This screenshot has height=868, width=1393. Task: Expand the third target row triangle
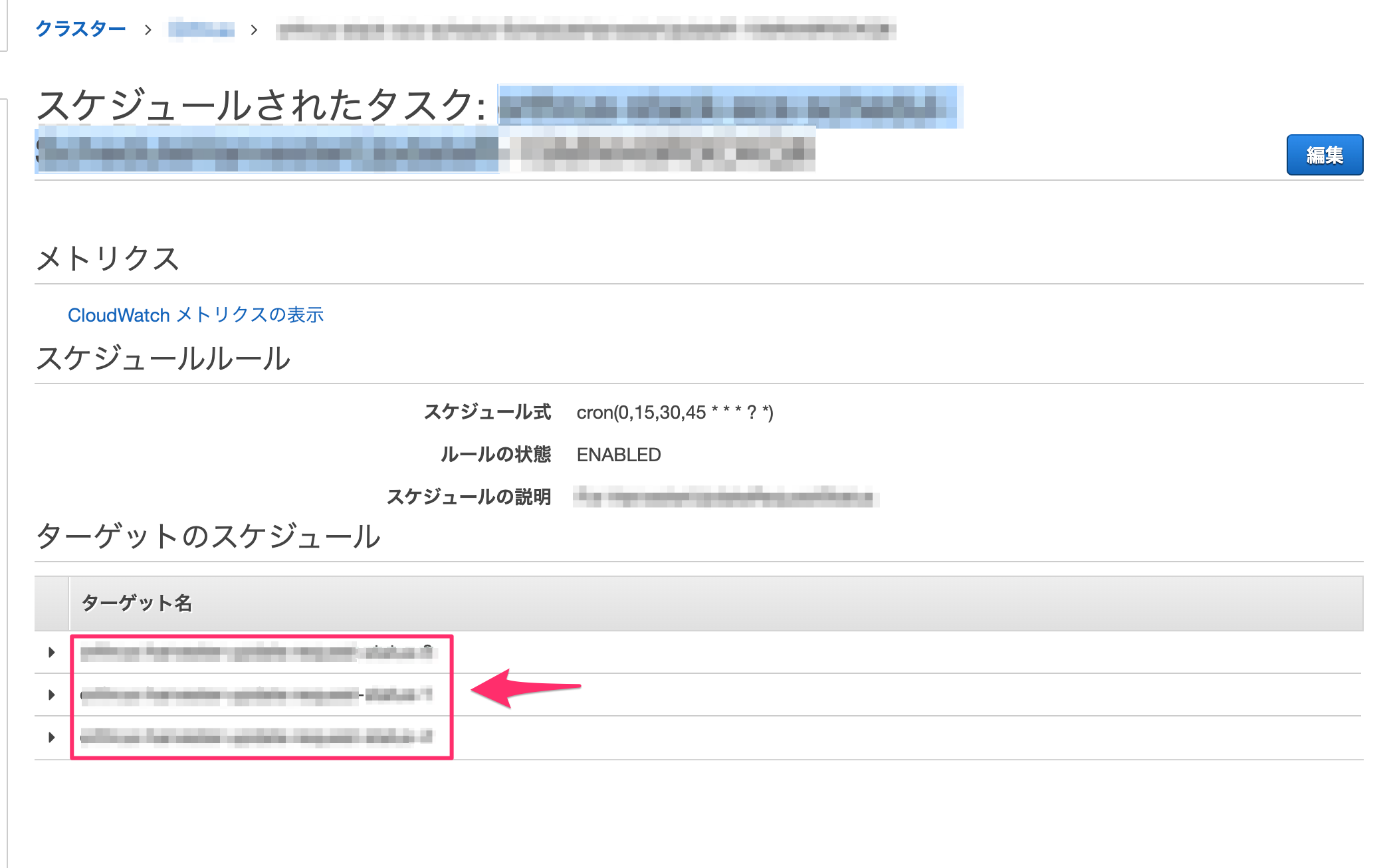[x=51, y=737]
